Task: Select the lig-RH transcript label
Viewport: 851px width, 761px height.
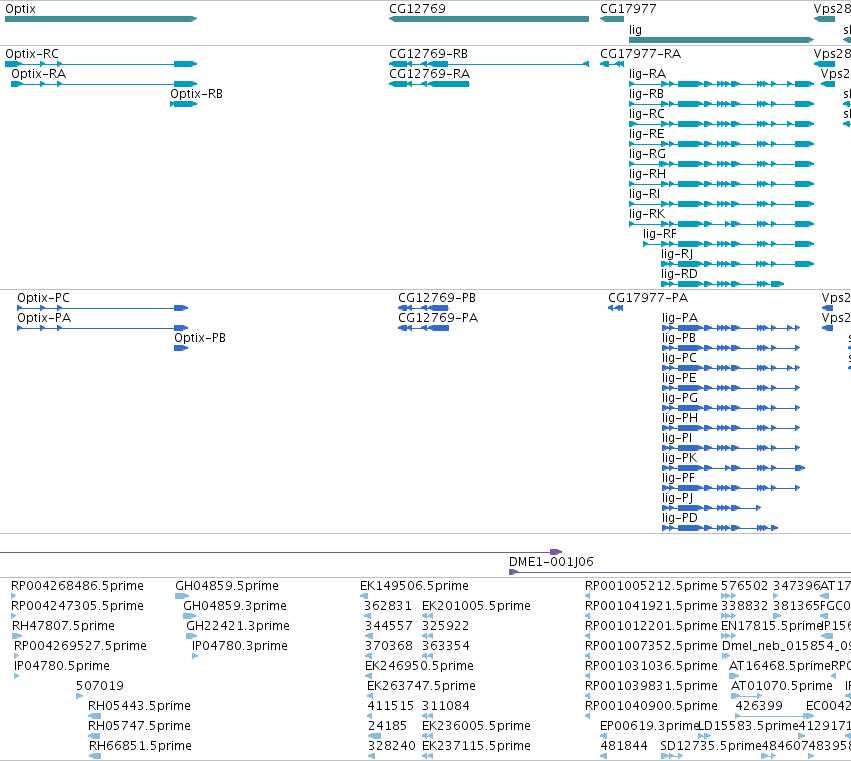Action: point(647,174)
